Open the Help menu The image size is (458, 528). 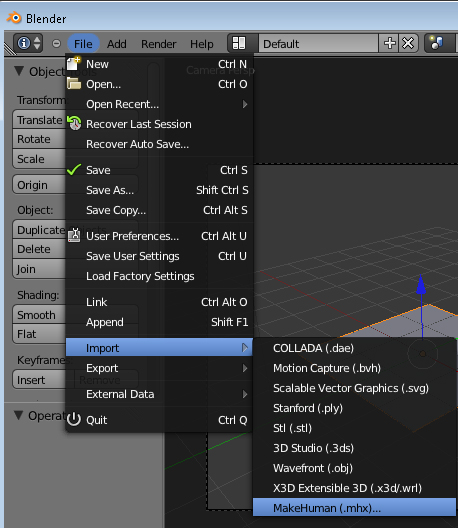coord(201,44)
